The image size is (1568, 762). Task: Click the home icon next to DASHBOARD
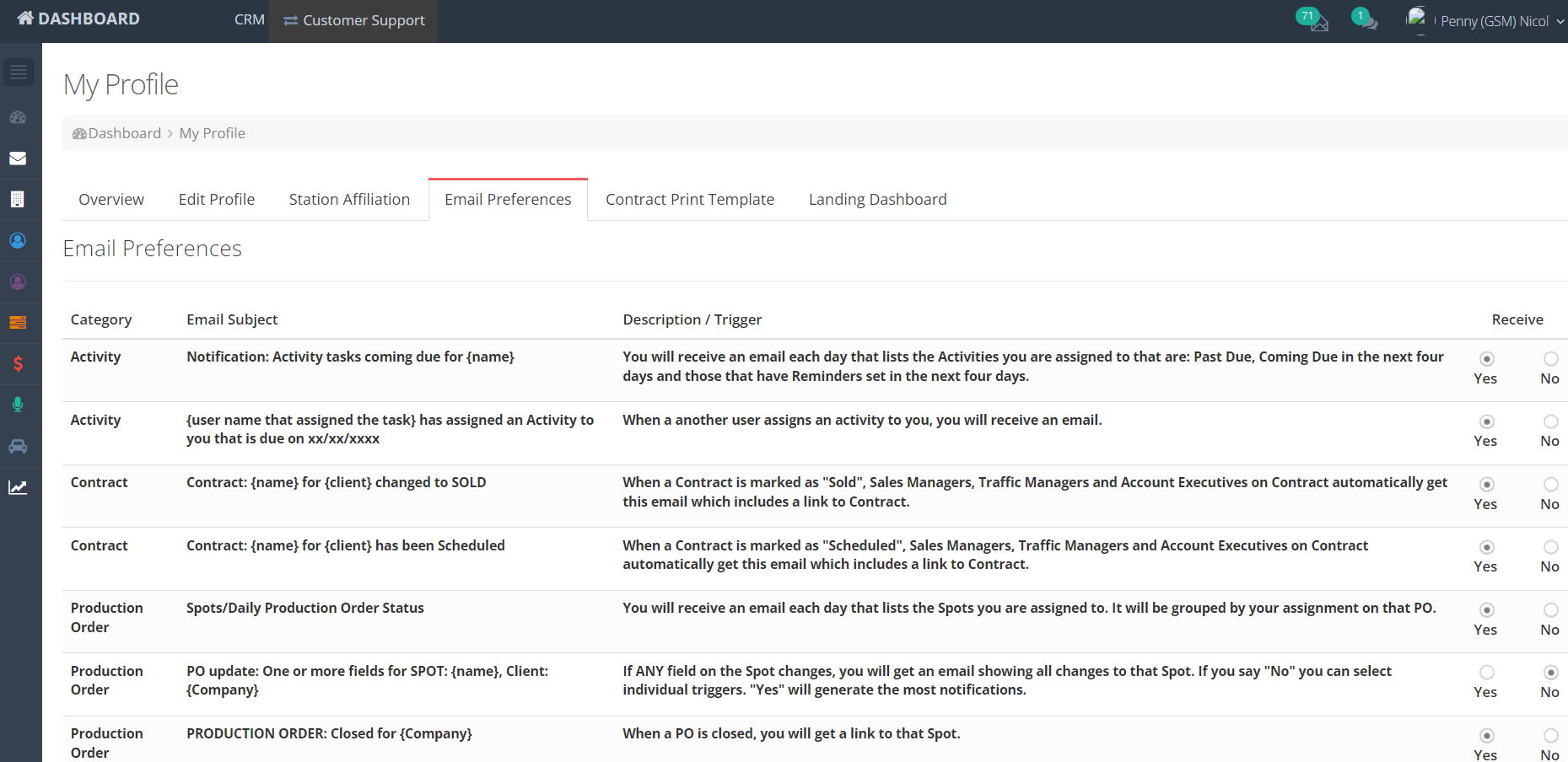pos(25,18)
